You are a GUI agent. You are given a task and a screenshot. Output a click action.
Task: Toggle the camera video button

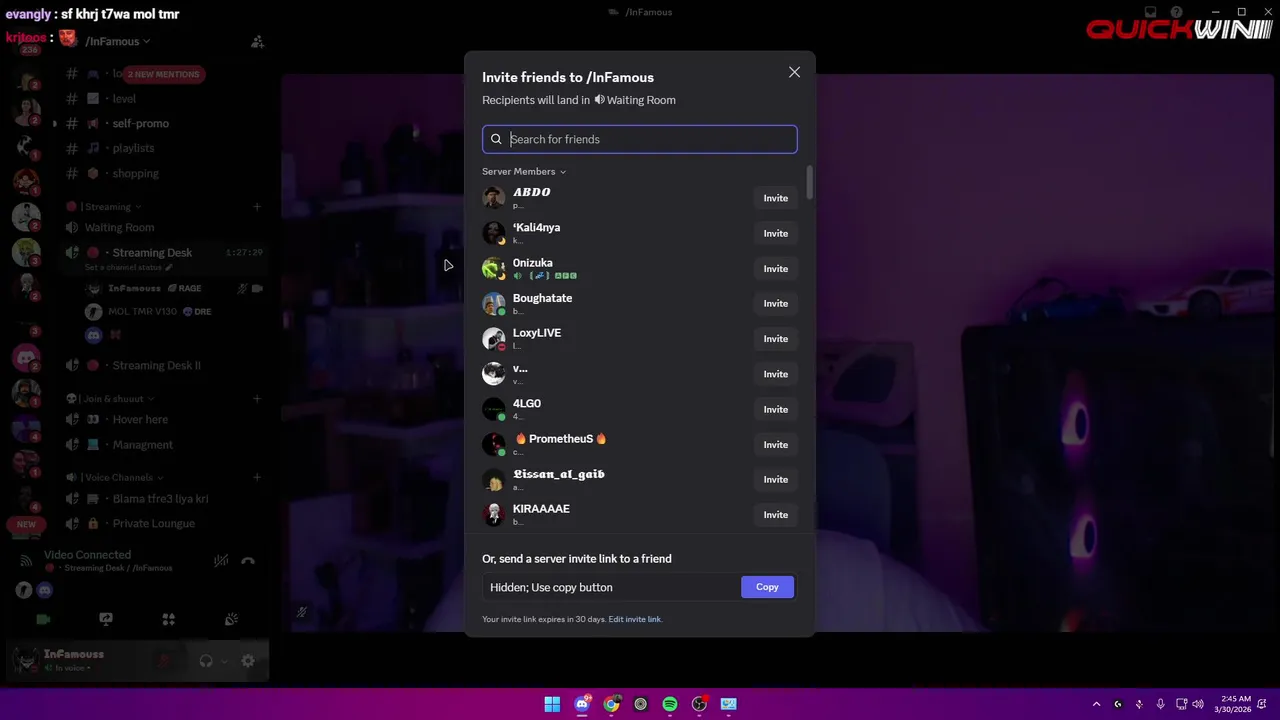coord(43,619)
